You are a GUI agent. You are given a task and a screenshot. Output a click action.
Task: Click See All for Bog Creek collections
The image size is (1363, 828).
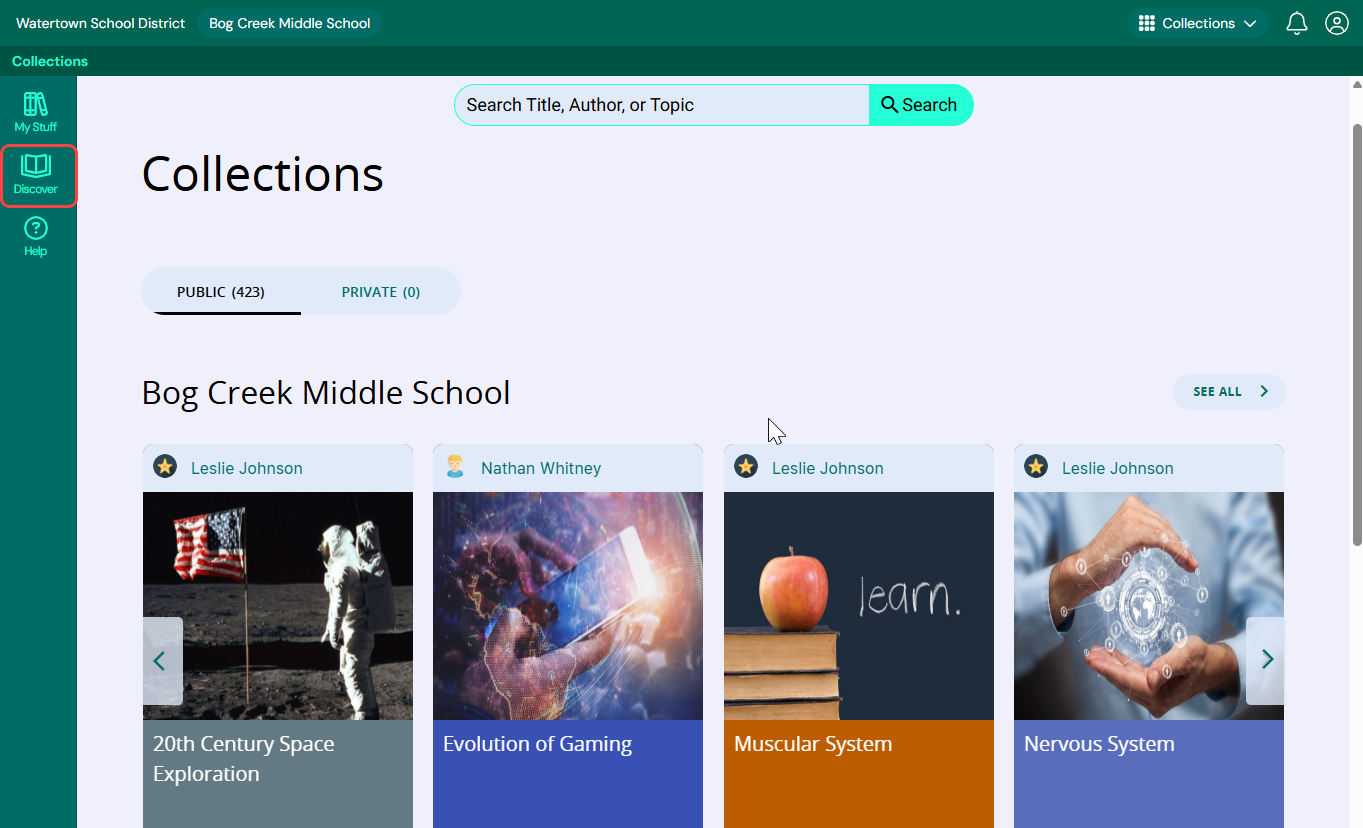click(1228, 392)
